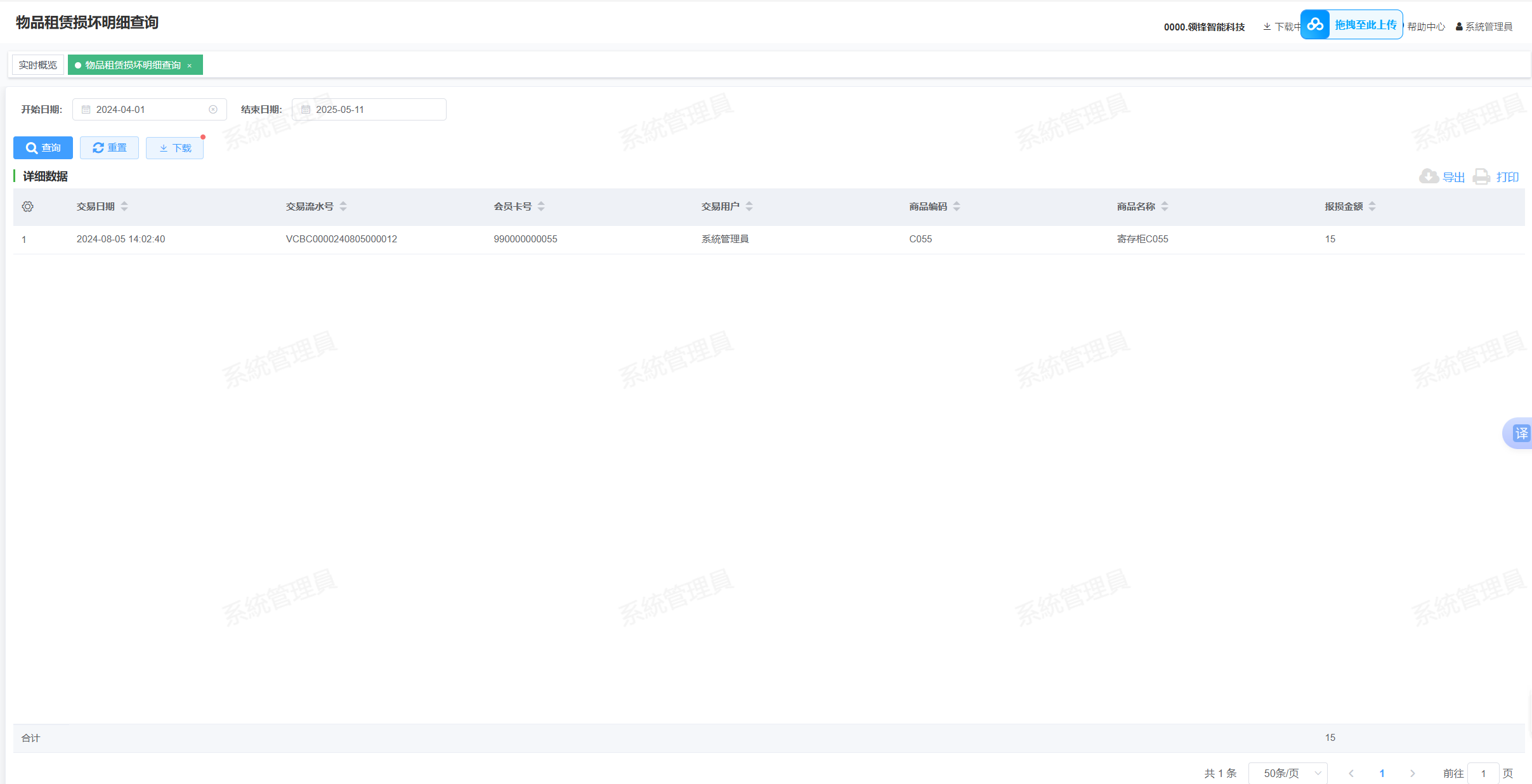Click the table column settings gear icon
Viewport: 1532px width, 784px height.
(27, 206)
